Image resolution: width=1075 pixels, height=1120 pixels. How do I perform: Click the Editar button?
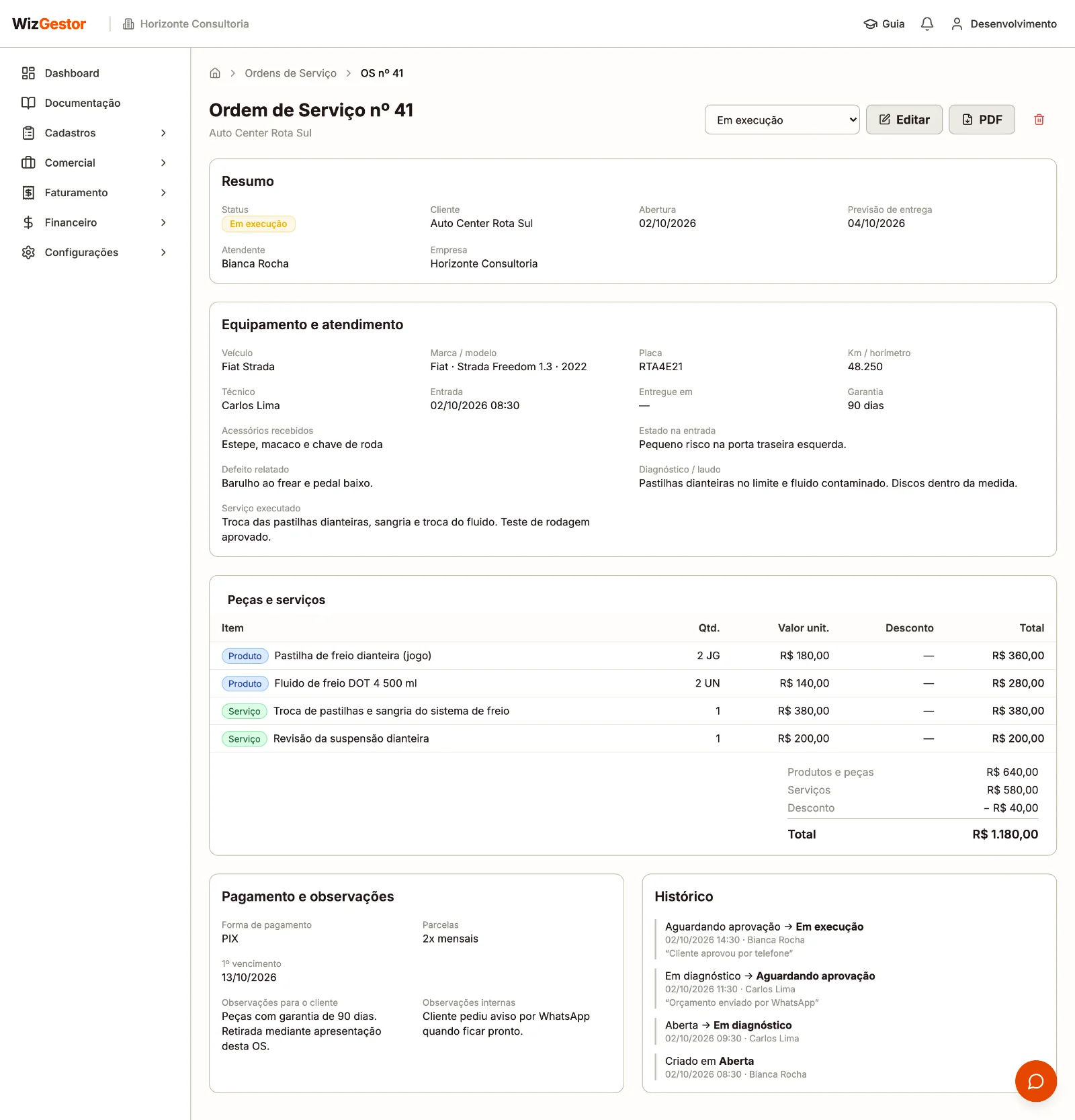pos(904,120)
